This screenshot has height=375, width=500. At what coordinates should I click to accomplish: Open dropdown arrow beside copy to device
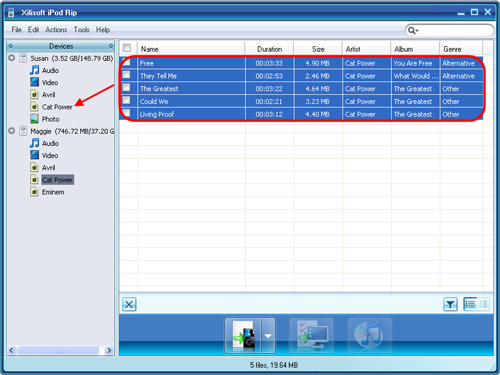(268, 335)
